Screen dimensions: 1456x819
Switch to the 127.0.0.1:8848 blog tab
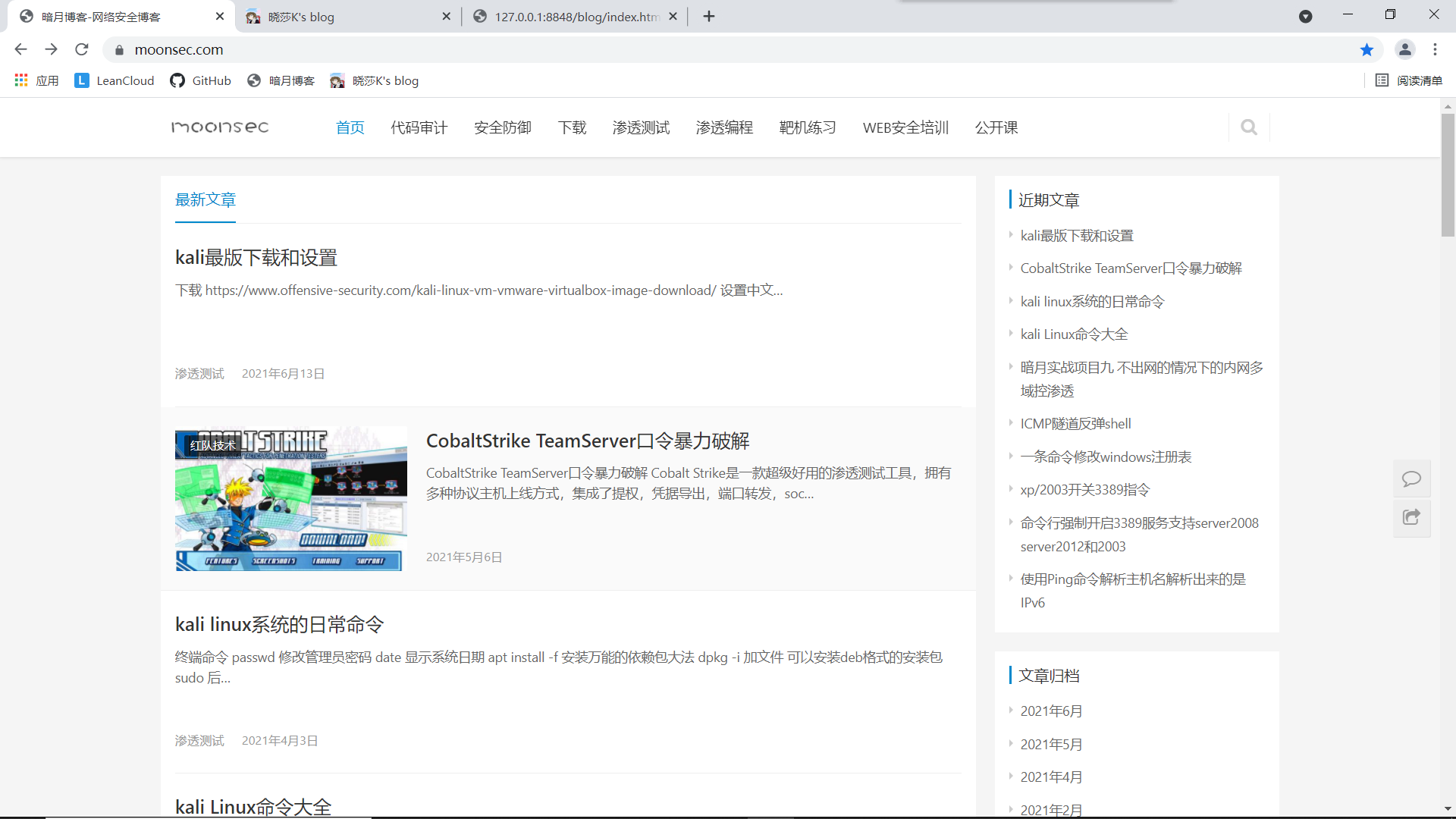point(575,17)
